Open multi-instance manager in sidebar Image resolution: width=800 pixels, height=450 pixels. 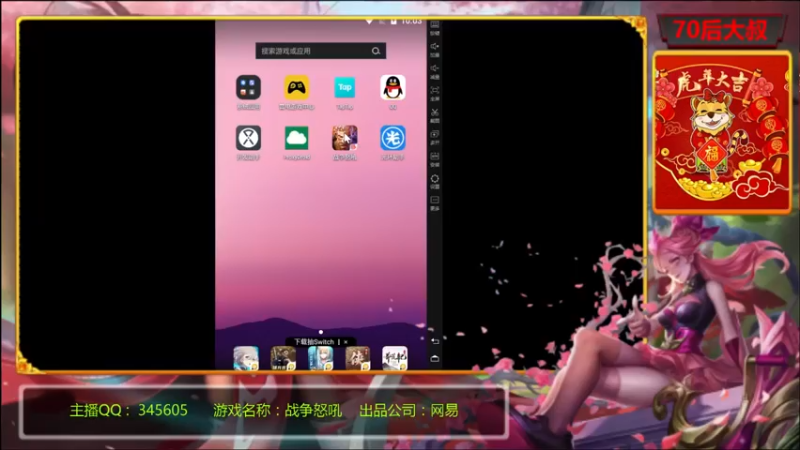[x=435, y=137]
